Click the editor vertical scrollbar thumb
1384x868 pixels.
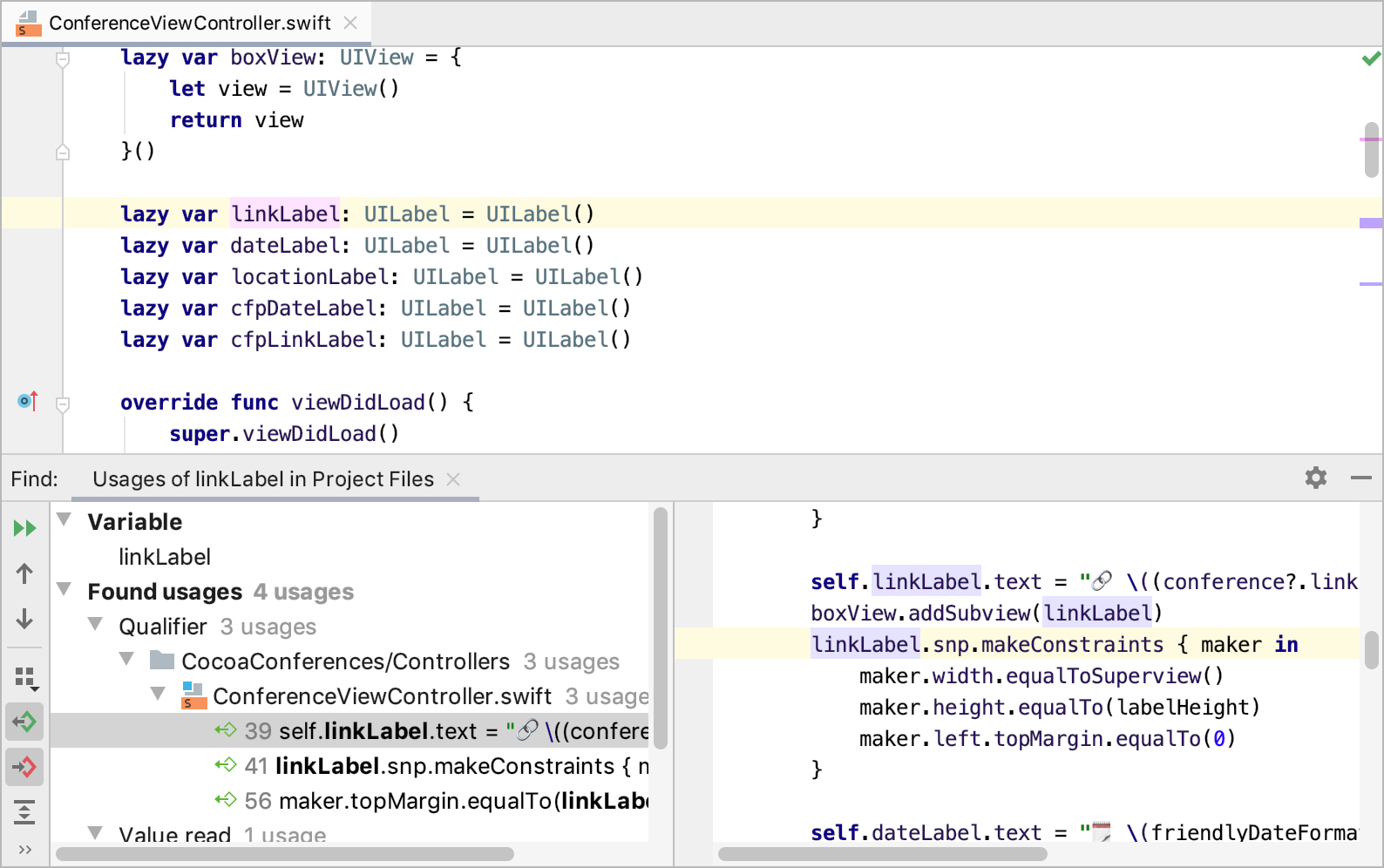pos(1372,150)
